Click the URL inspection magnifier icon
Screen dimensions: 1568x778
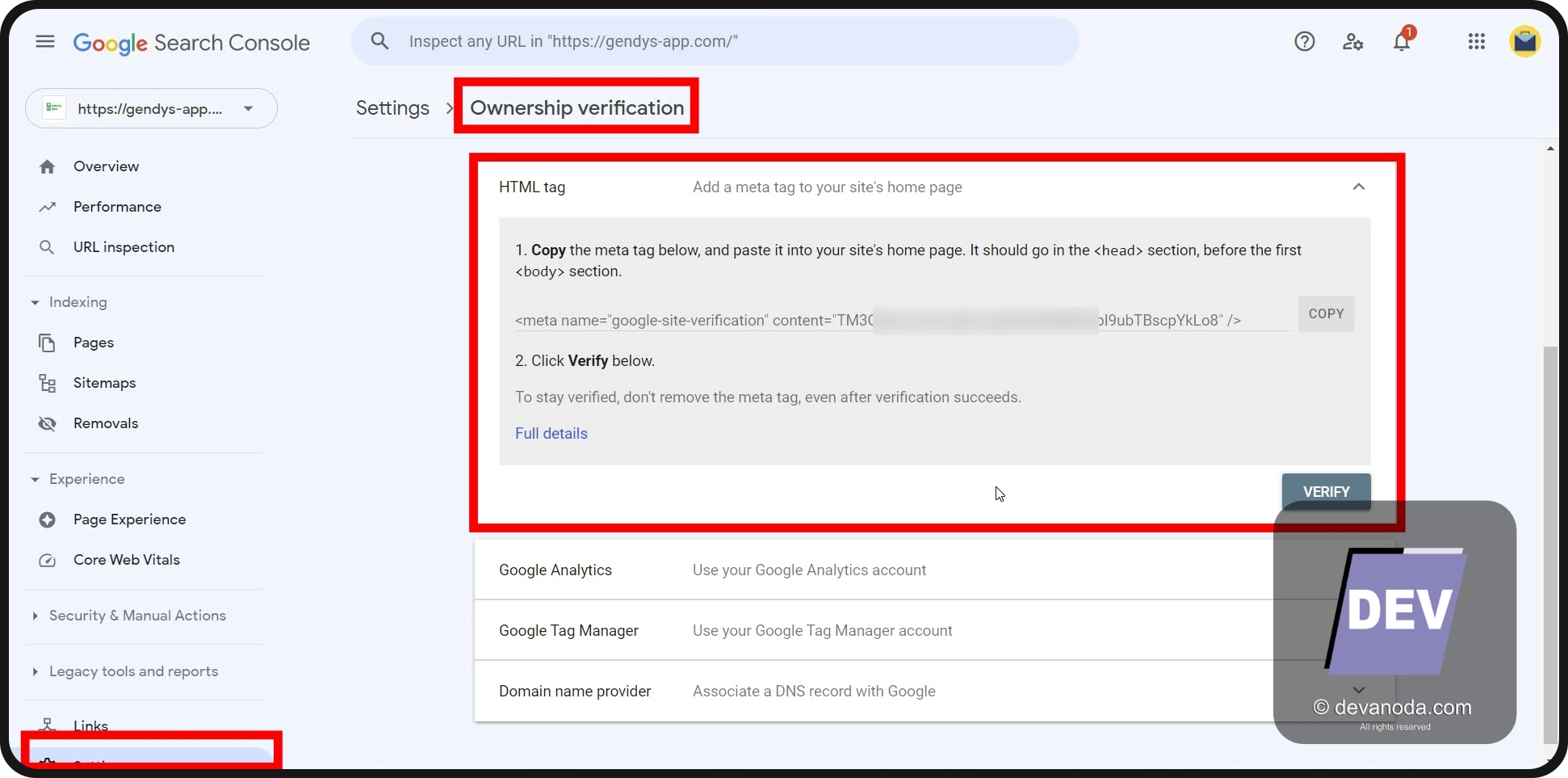coord(47,247)
